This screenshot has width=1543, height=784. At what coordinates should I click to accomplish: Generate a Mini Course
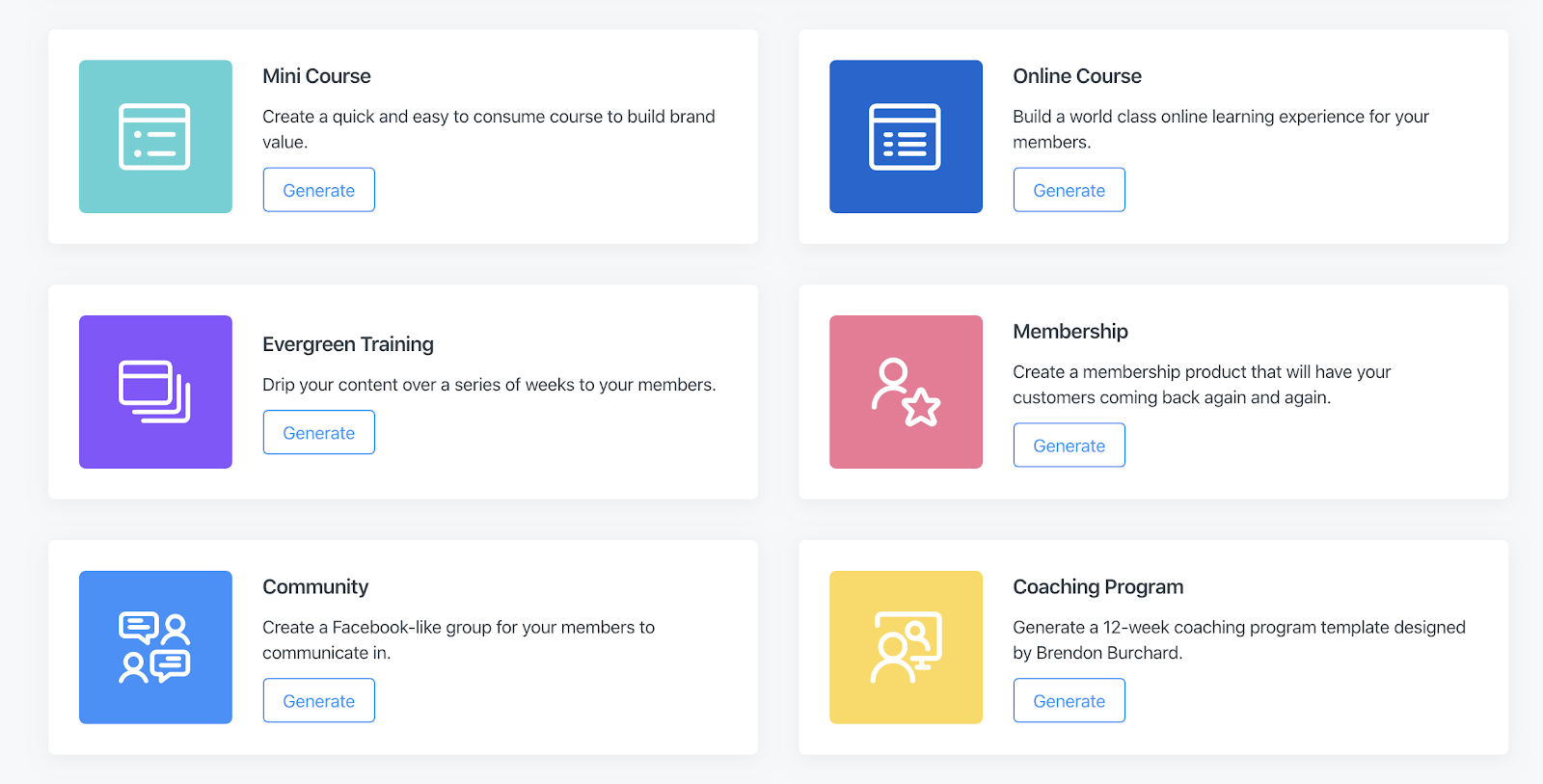pyautogui.click(x=319, y=190)
